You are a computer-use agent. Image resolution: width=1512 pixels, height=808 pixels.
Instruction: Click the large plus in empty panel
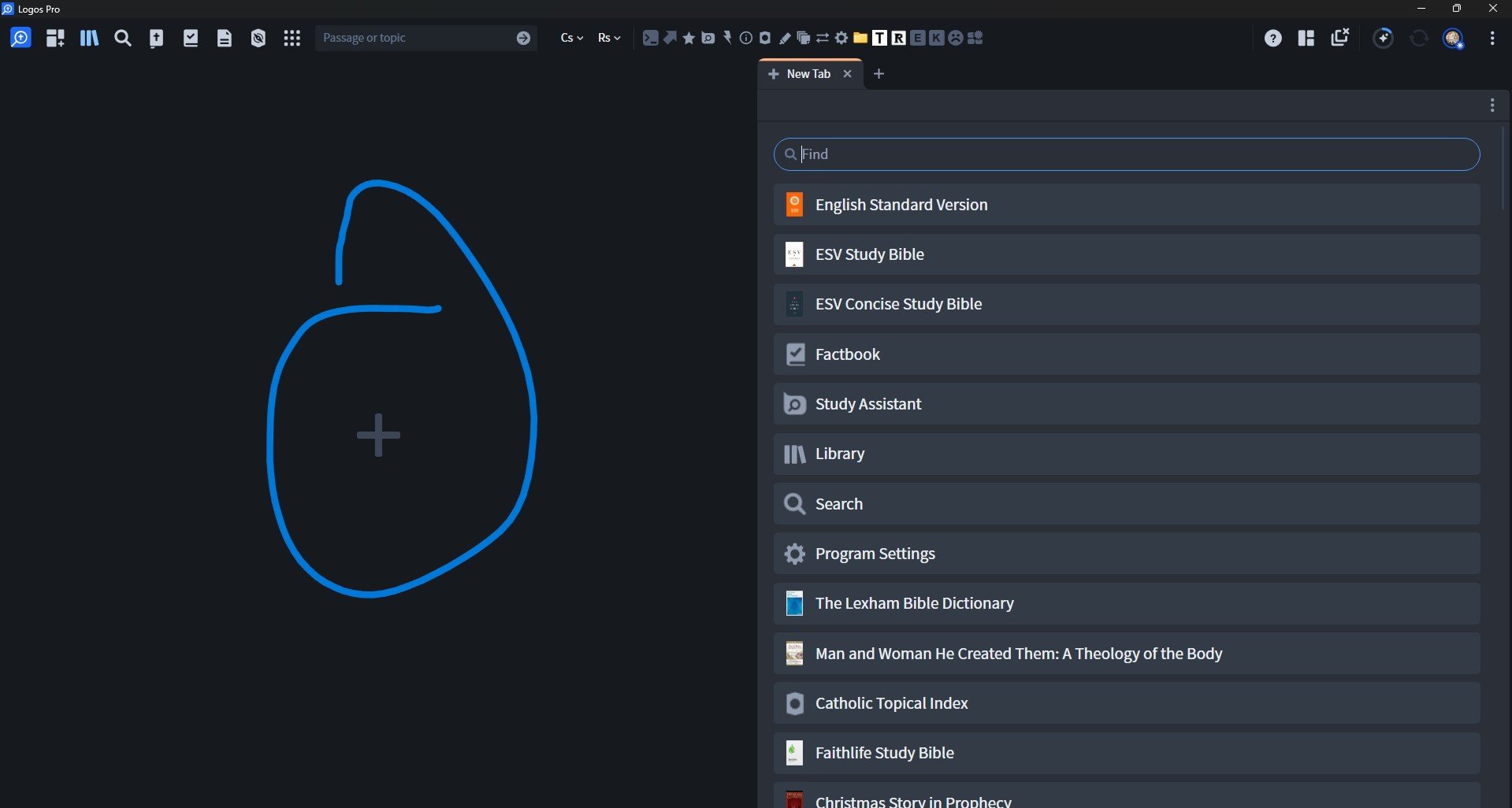378,435
